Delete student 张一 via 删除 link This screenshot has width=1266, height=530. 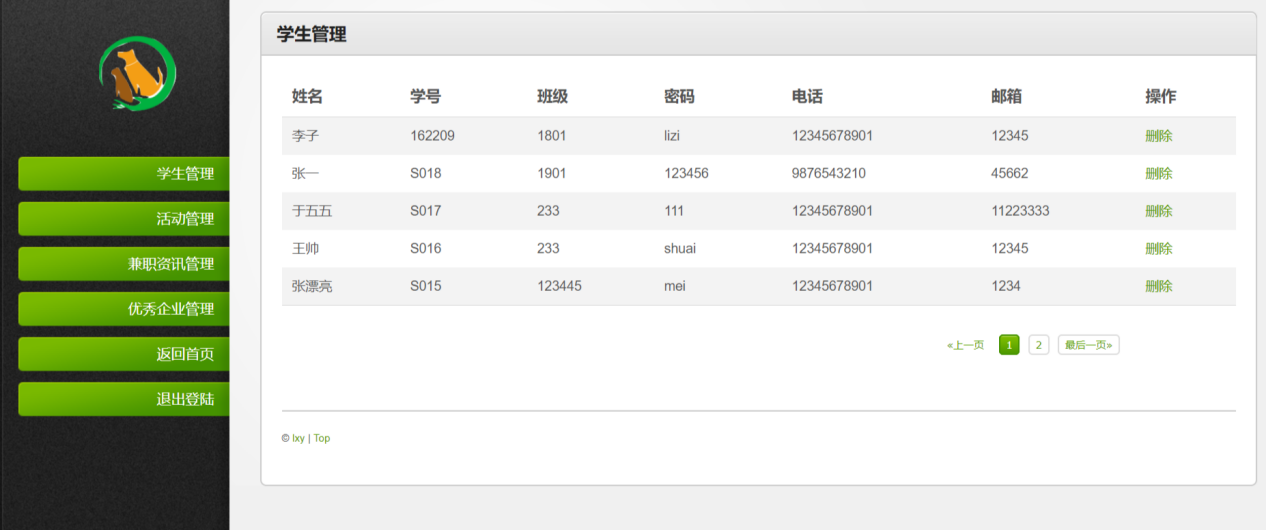[x=1159, y=173]
